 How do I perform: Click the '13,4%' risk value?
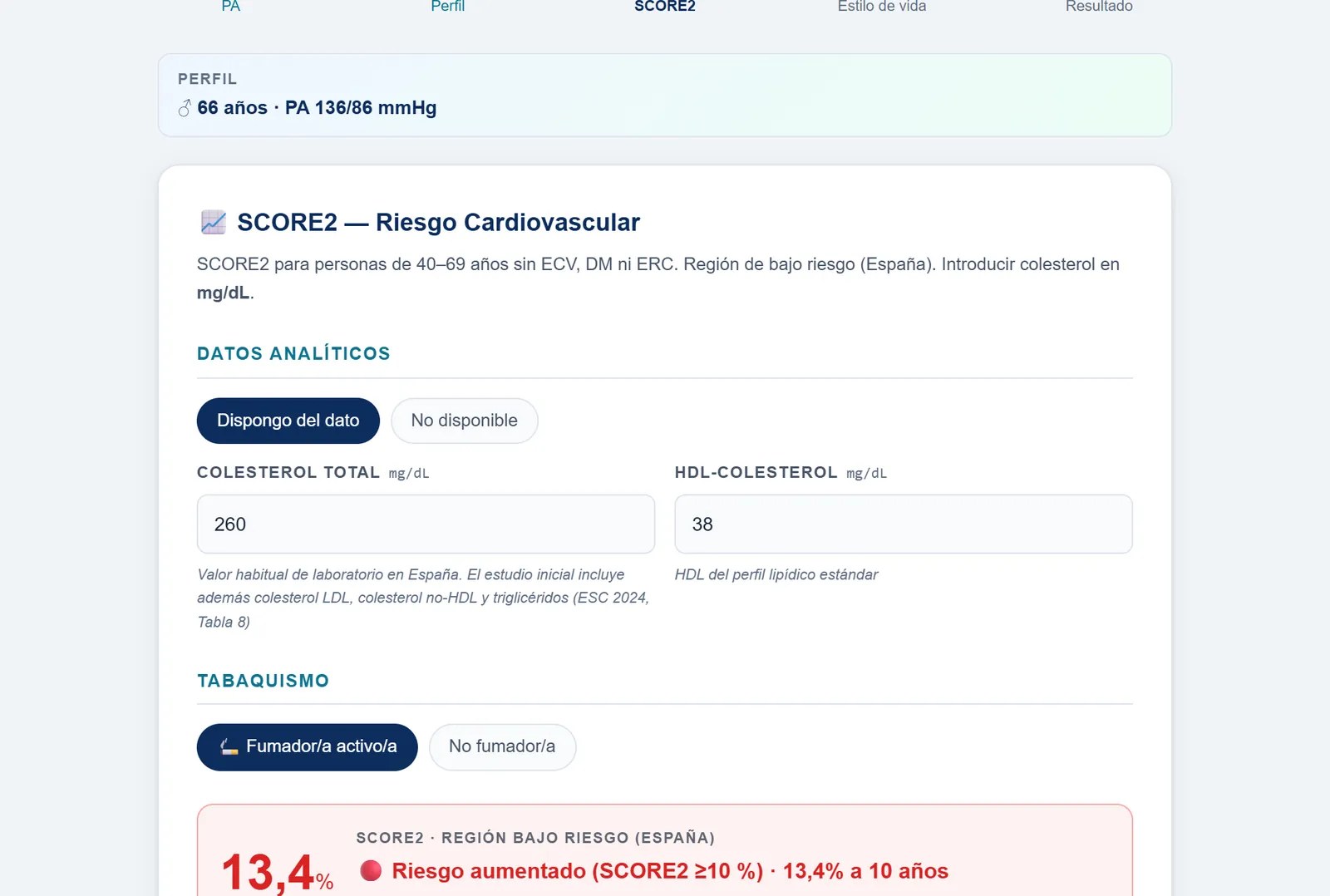click(x=277, y=872)
